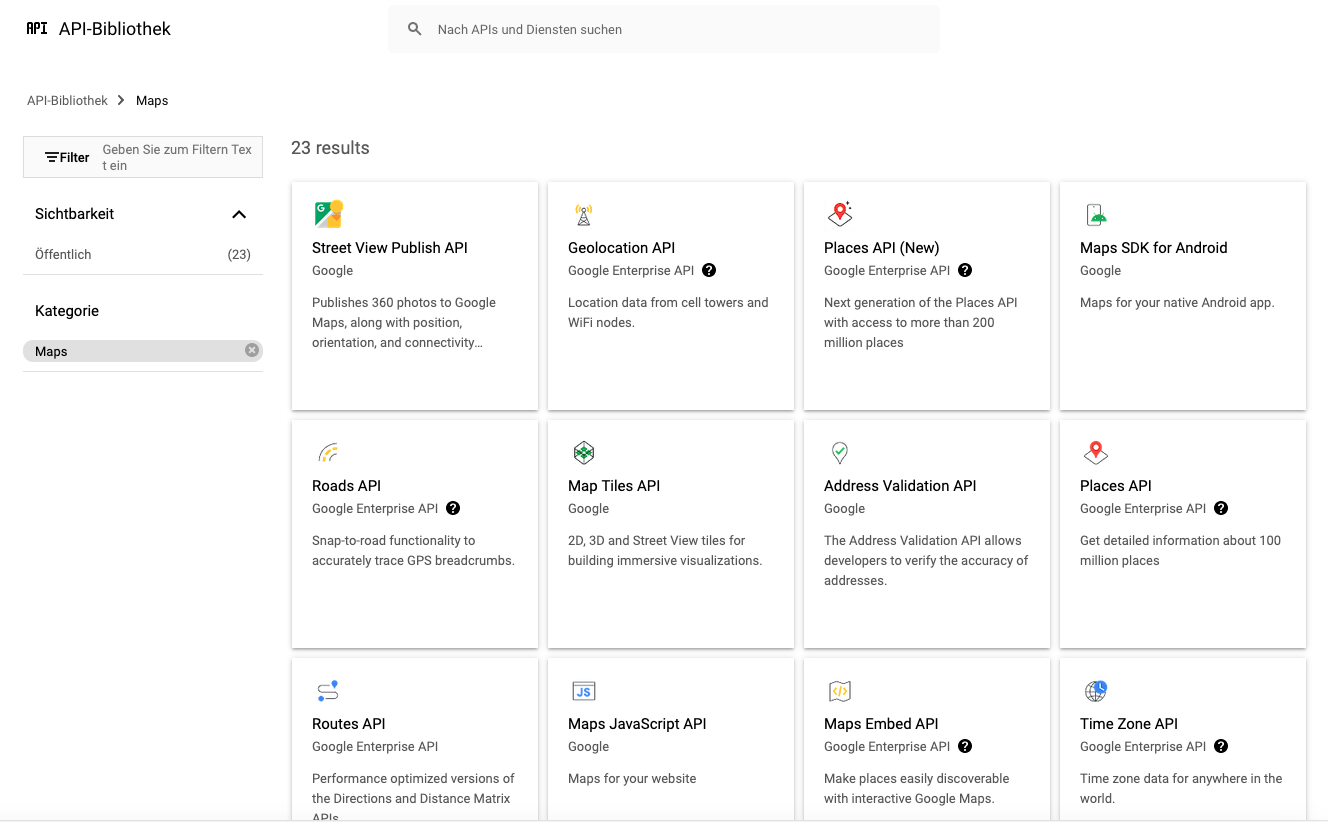This screenshot has width=1328, height=822.
Task: Open the Routes API title
Action: point(349,724)
